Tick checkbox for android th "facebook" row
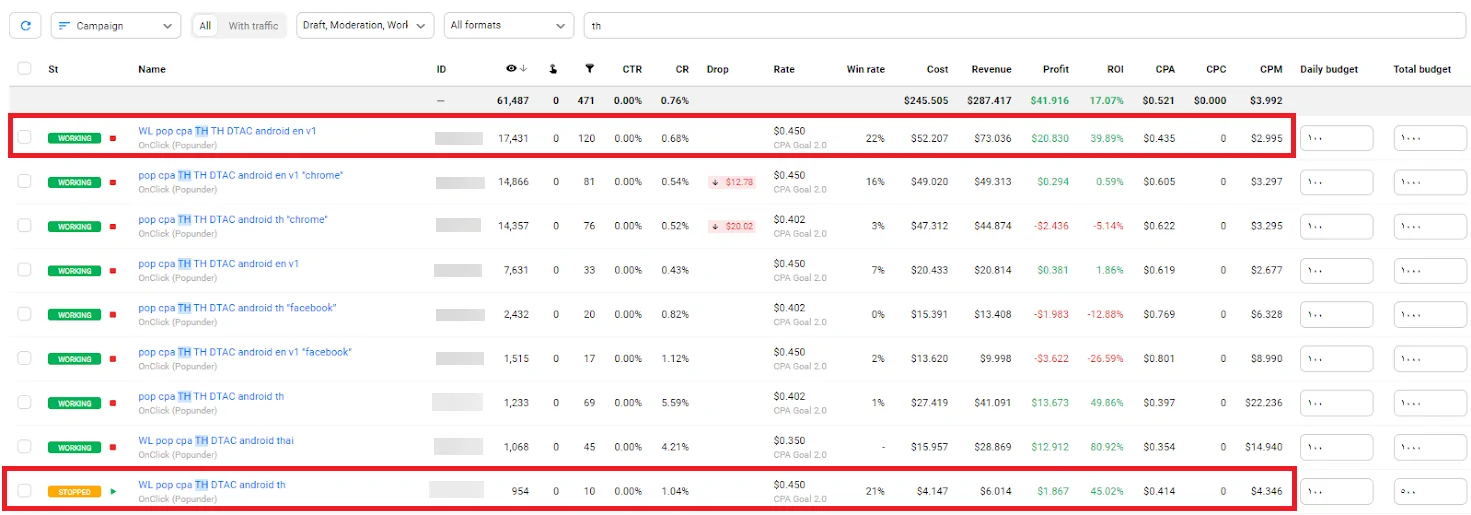Viewport: 1471px width, 515px height. pyautogui.click(x=25, y=314)
